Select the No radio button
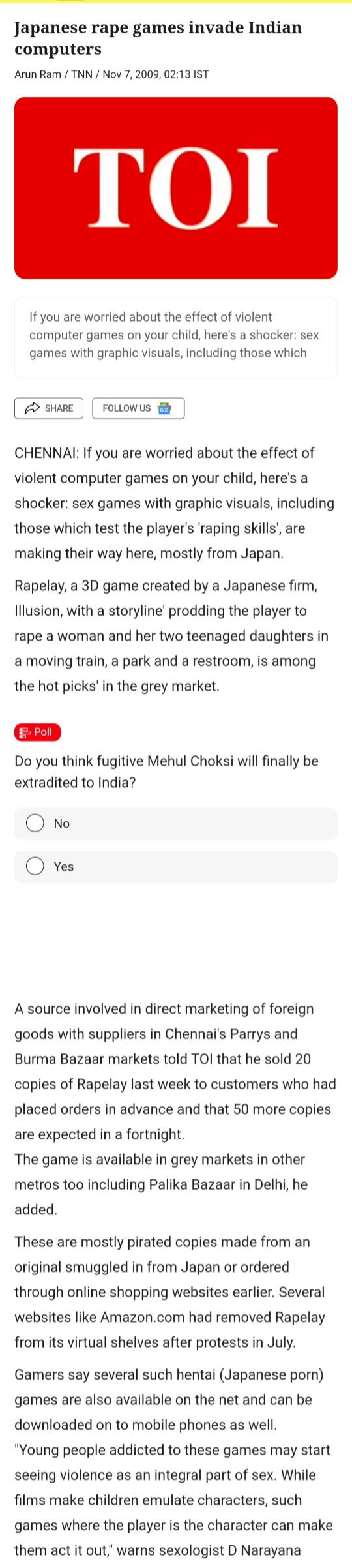352x1568 pixels. point(35,823)
